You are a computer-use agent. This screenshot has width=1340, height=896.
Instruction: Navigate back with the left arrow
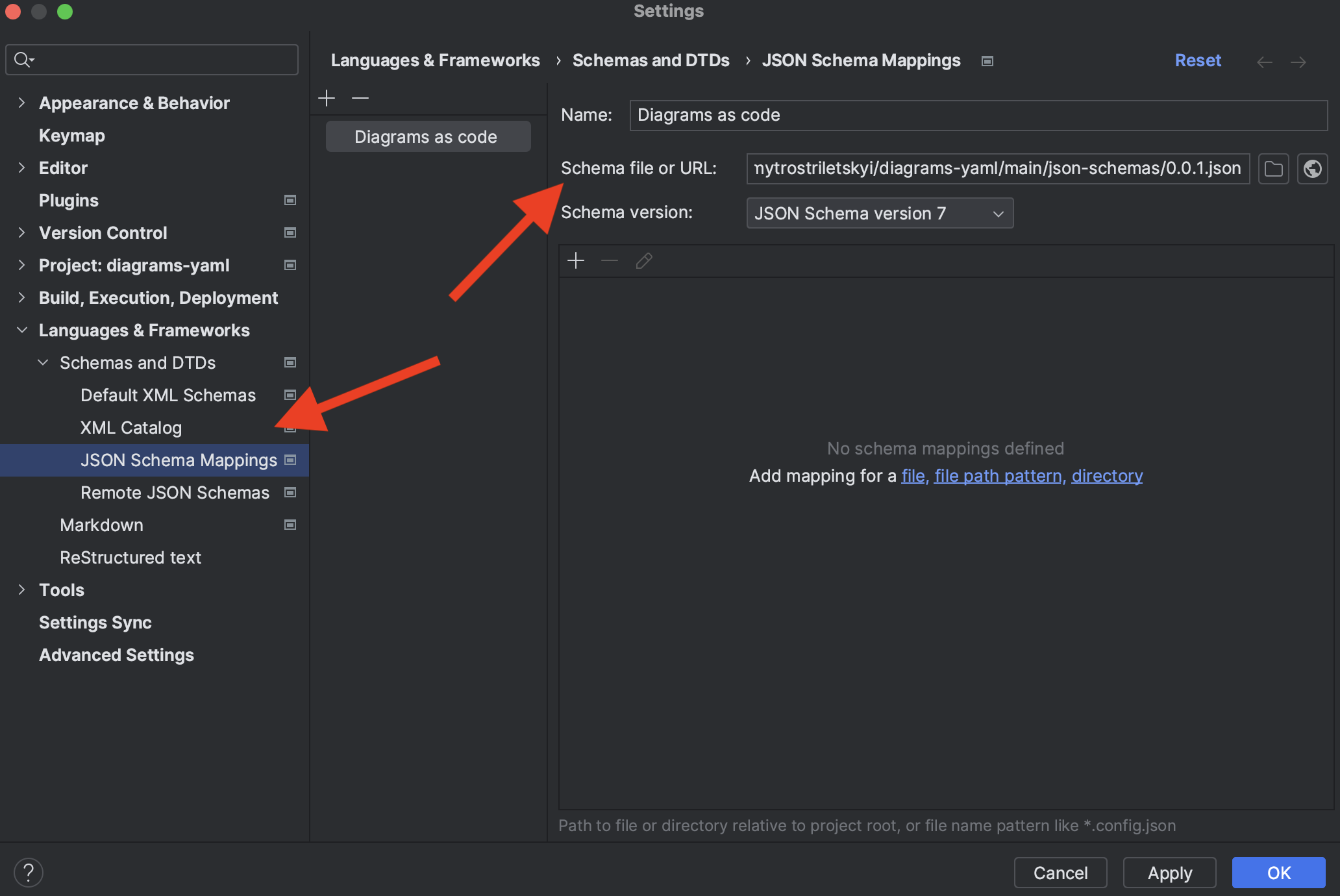[1264, 62]
